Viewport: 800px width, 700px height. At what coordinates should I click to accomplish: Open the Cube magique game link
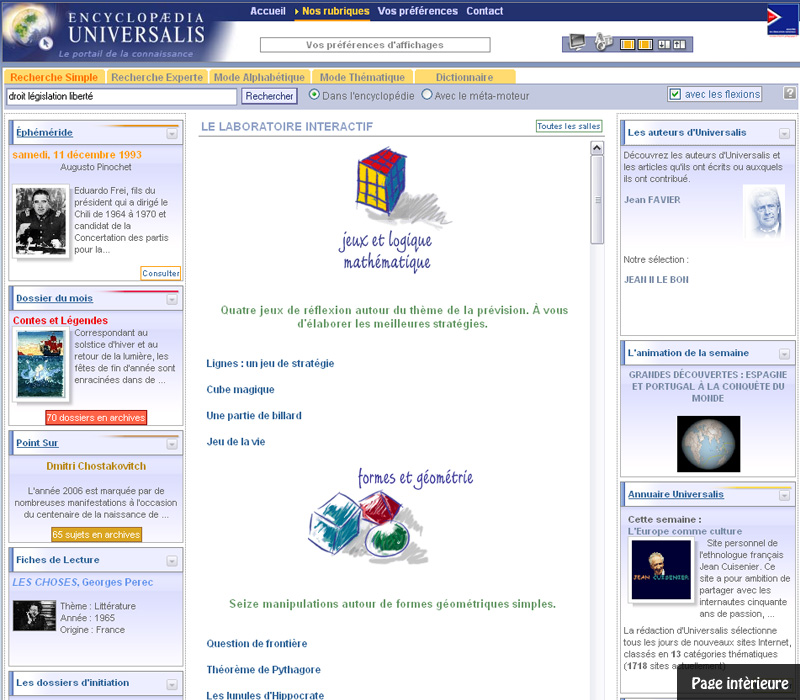pyautogui.click(x=240, y=389)
